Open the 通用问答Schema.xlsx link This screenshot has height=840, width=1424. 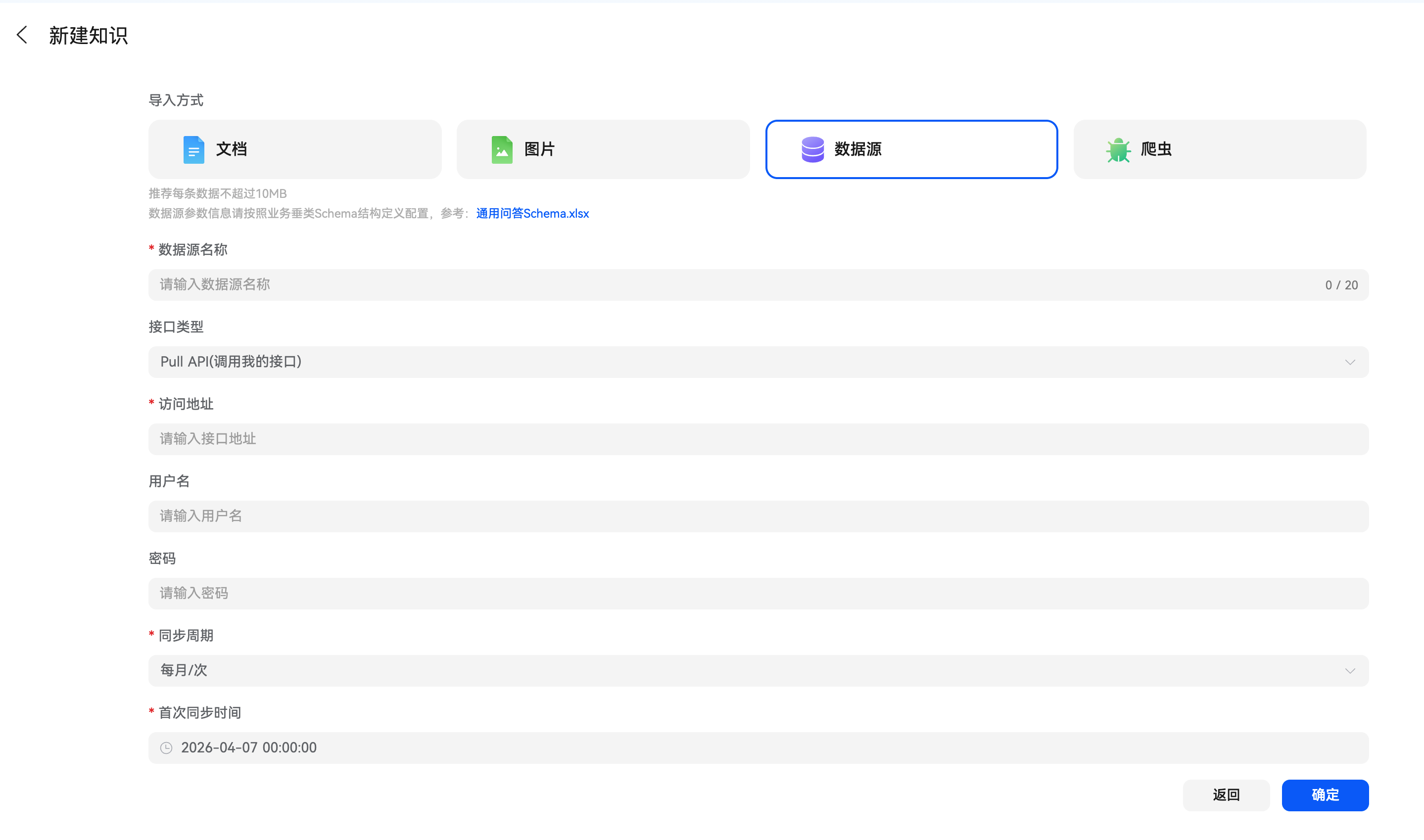(x=532, y=213)
